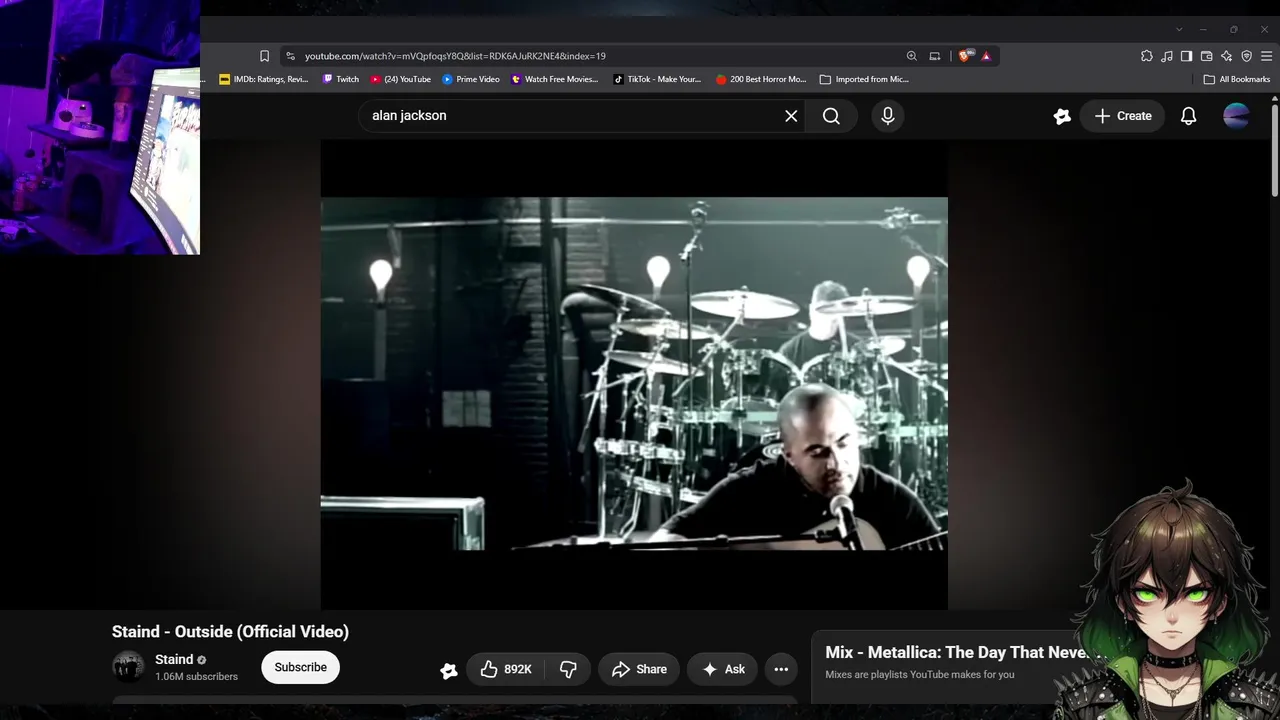Open the Brave Rewards triangle icon

(986, 56)
